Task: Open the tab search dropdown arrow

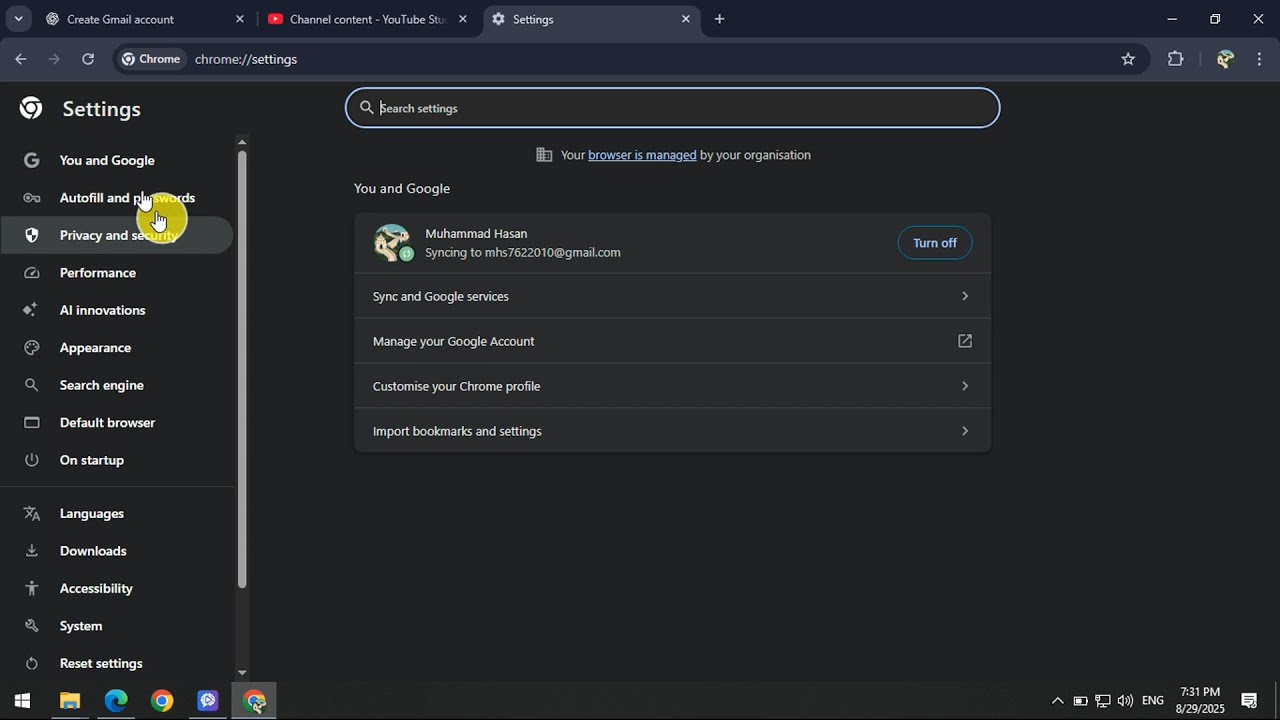Action: (18, 19)
